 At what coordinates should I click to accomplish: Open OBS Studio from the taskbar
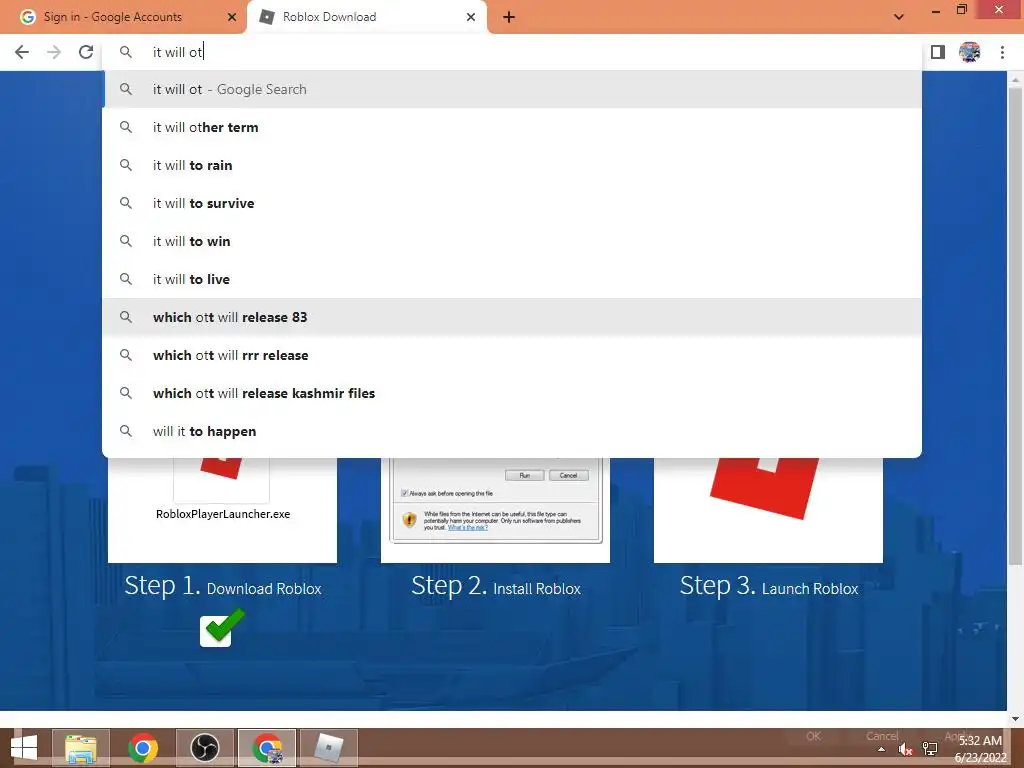[205, 748]
